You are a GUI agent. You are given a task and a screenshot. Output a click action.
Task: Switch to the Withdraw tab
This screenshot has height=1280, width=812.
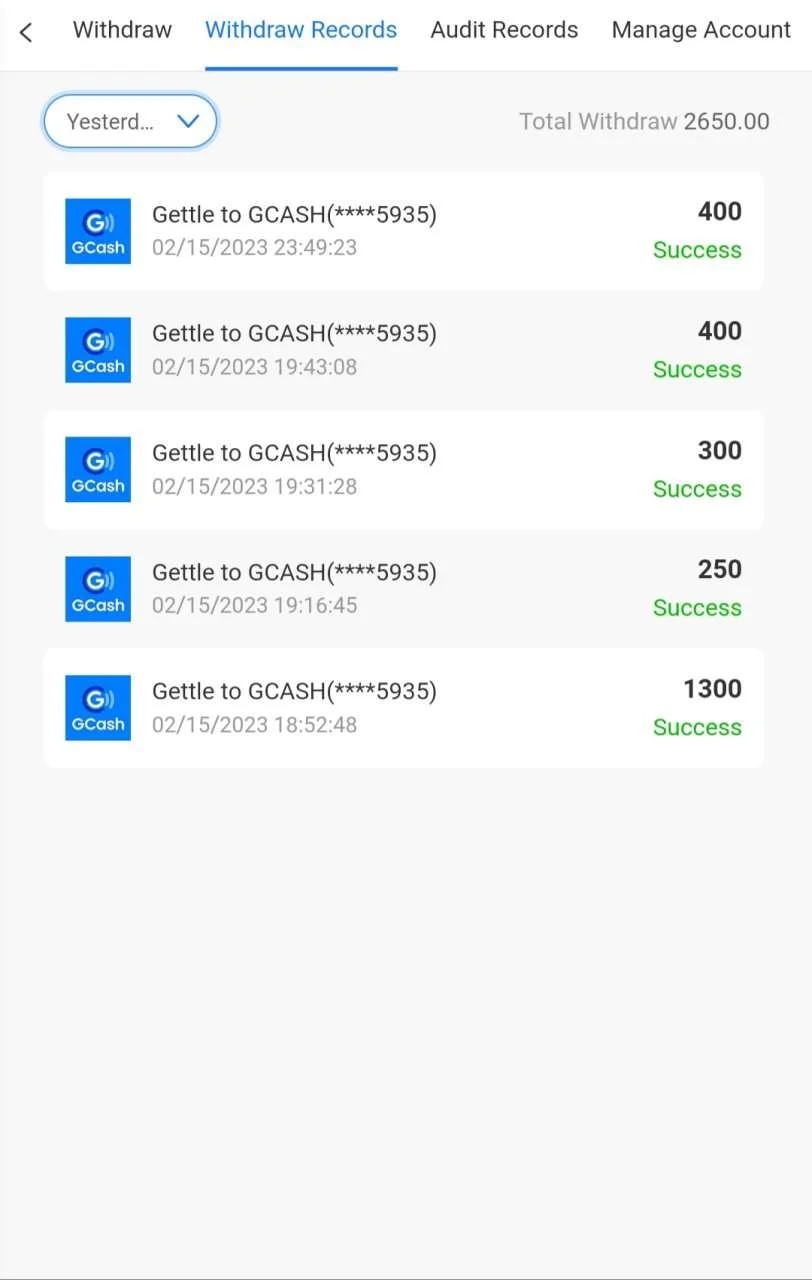click(x=122, y=30)
